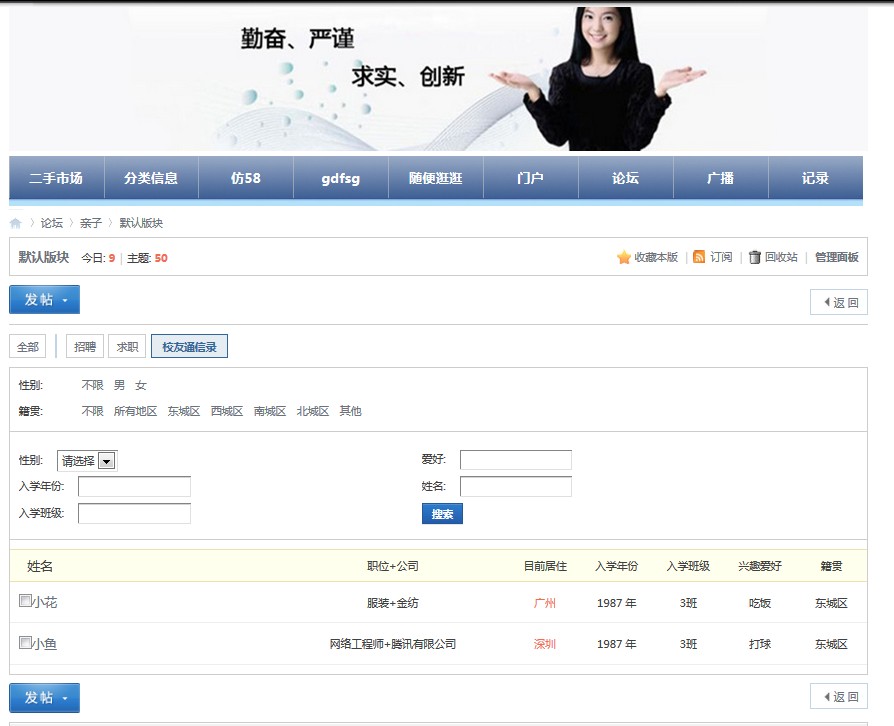Filter 性别 by 男

tap(119, 386)
